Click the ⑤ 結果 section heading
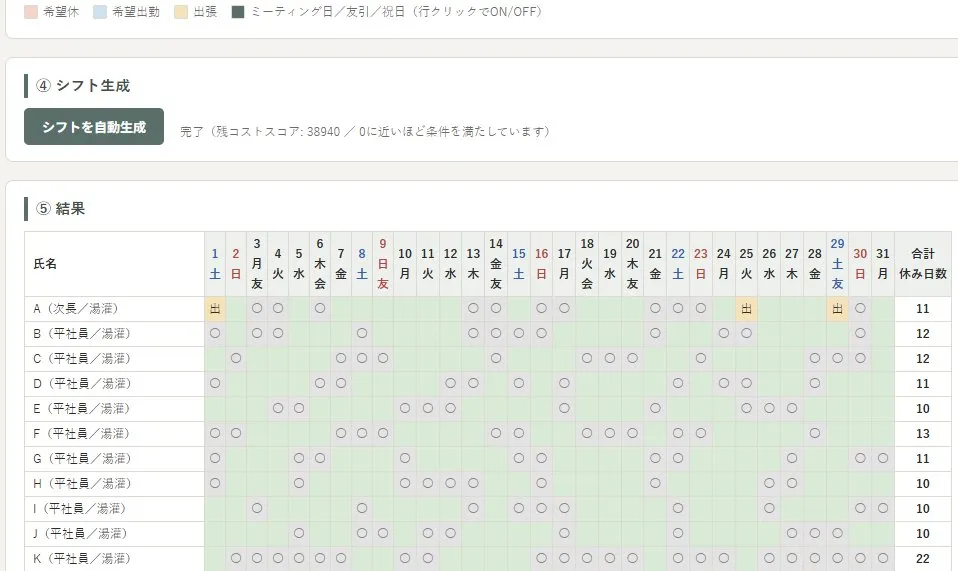This screenshot has height=571, width=958. 60,209
